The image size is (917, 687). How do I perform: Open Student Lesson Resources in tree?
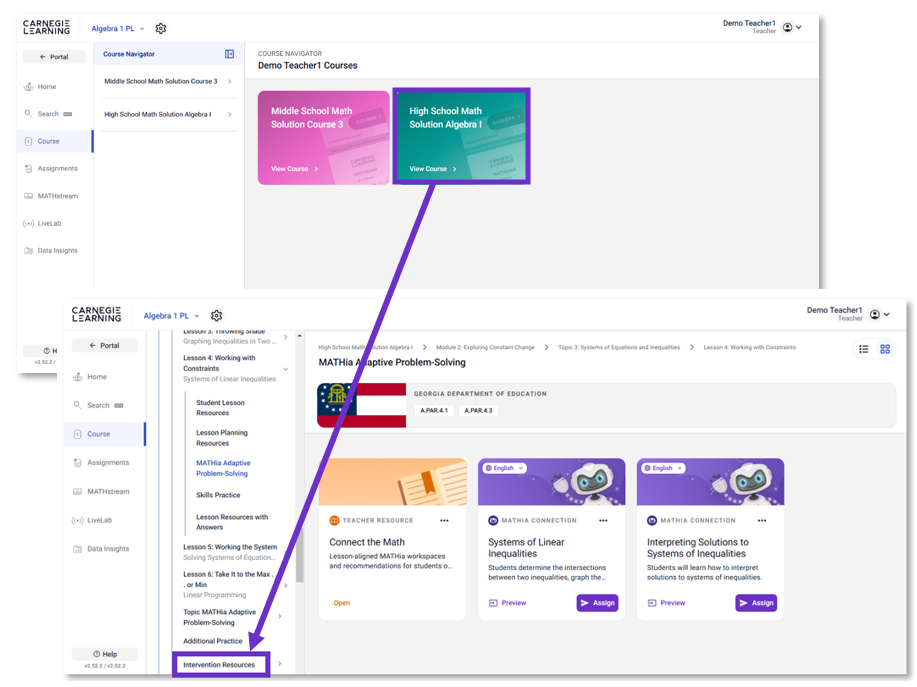coord(220,408)
